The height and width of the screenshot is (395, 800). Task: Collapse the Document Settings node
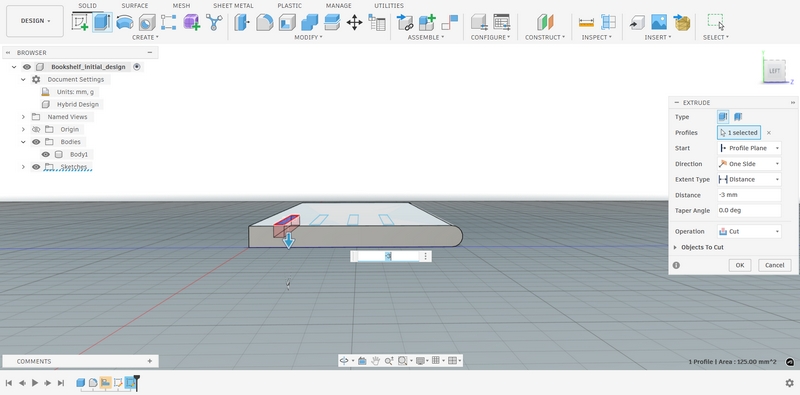tap(23, 80)
